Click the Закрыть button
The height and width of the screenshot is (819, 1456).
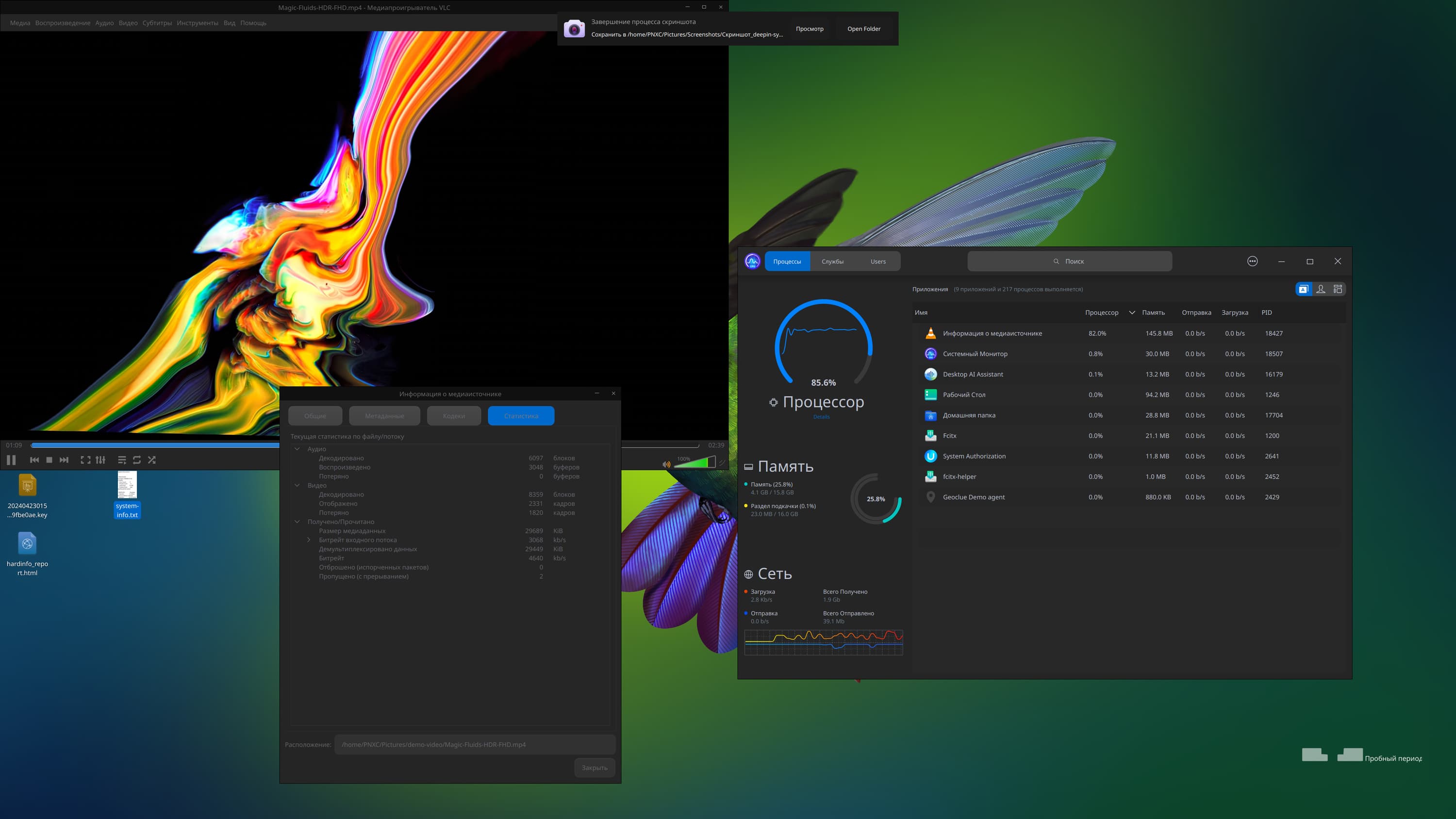point(595,768)
